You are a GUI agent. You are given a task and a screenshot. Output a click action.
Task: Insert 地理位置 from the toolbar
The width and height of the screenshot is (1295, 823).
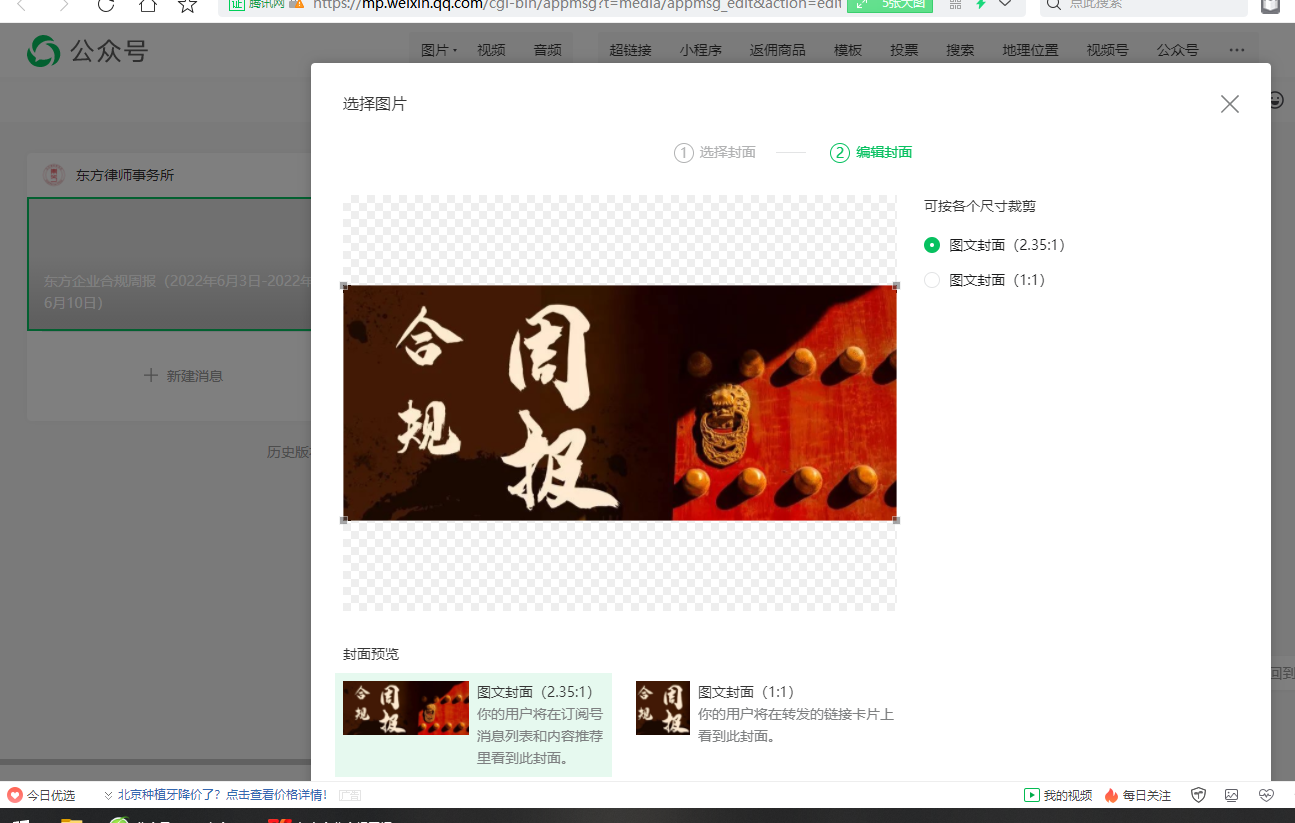coord(1030,50)
